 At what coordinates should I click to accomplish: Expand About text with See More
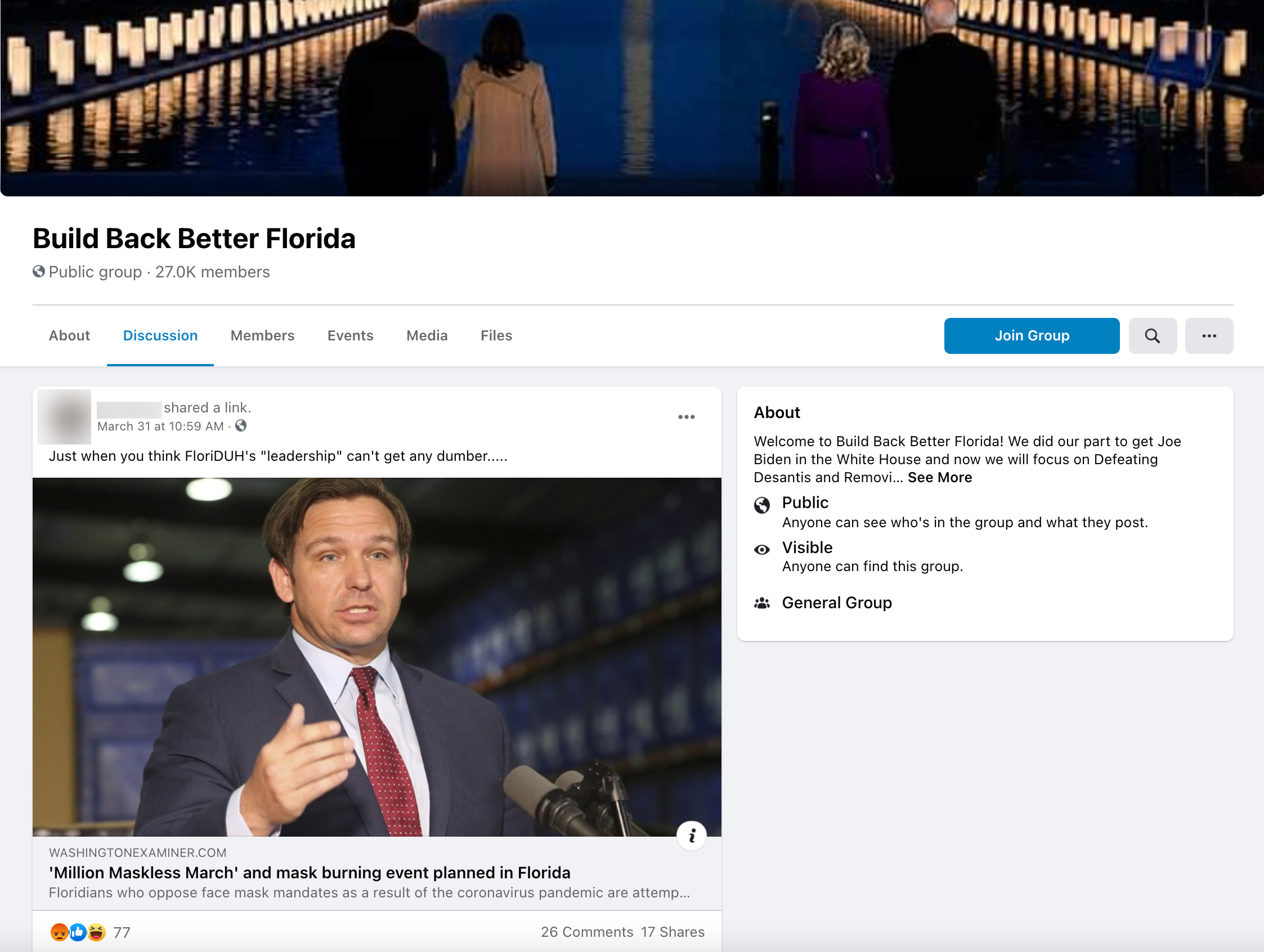[939, 478]
